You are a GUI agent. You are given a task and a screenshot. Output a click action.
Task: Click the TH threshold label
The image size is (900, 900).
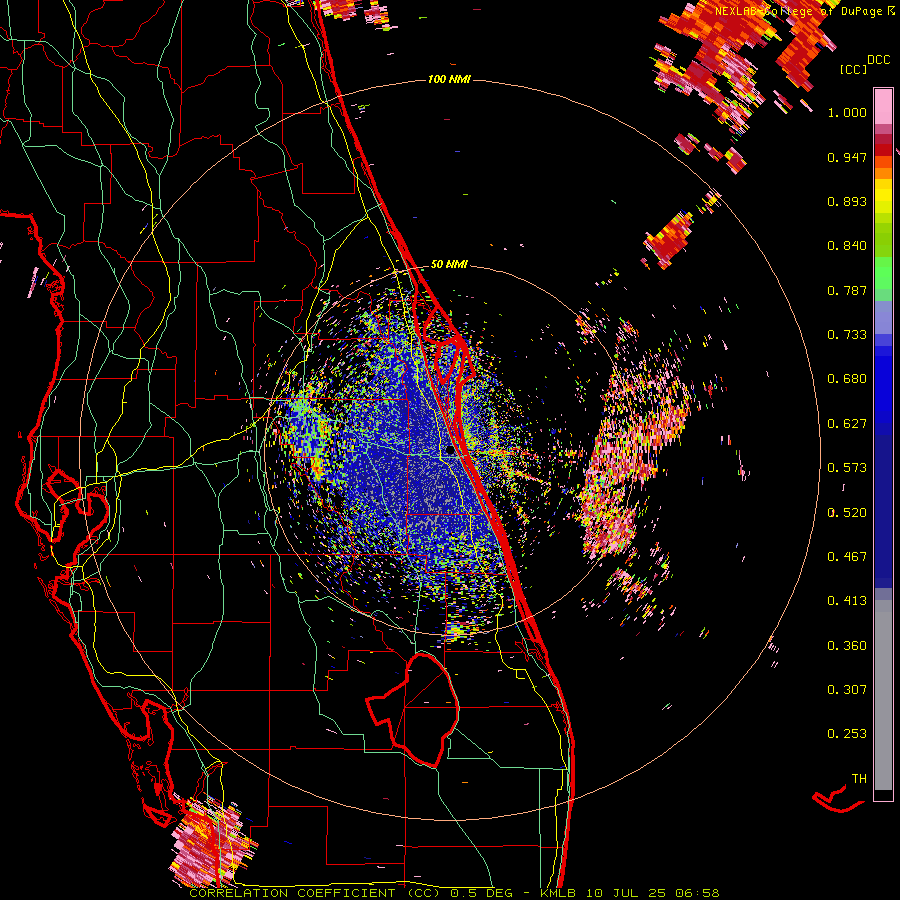(x=859, y=778)
